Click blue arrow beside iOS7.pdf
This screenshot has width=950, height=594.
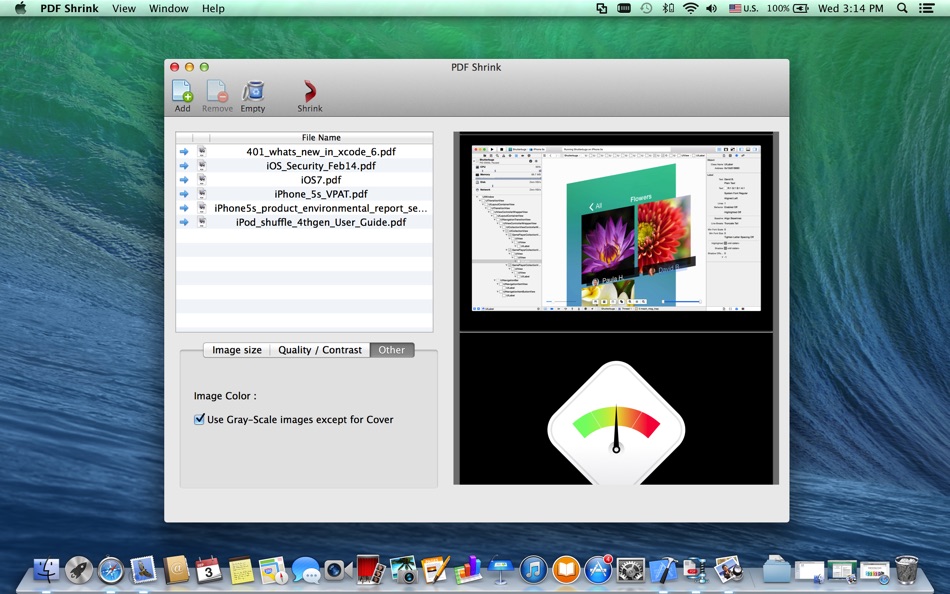[x=184, y=180]
